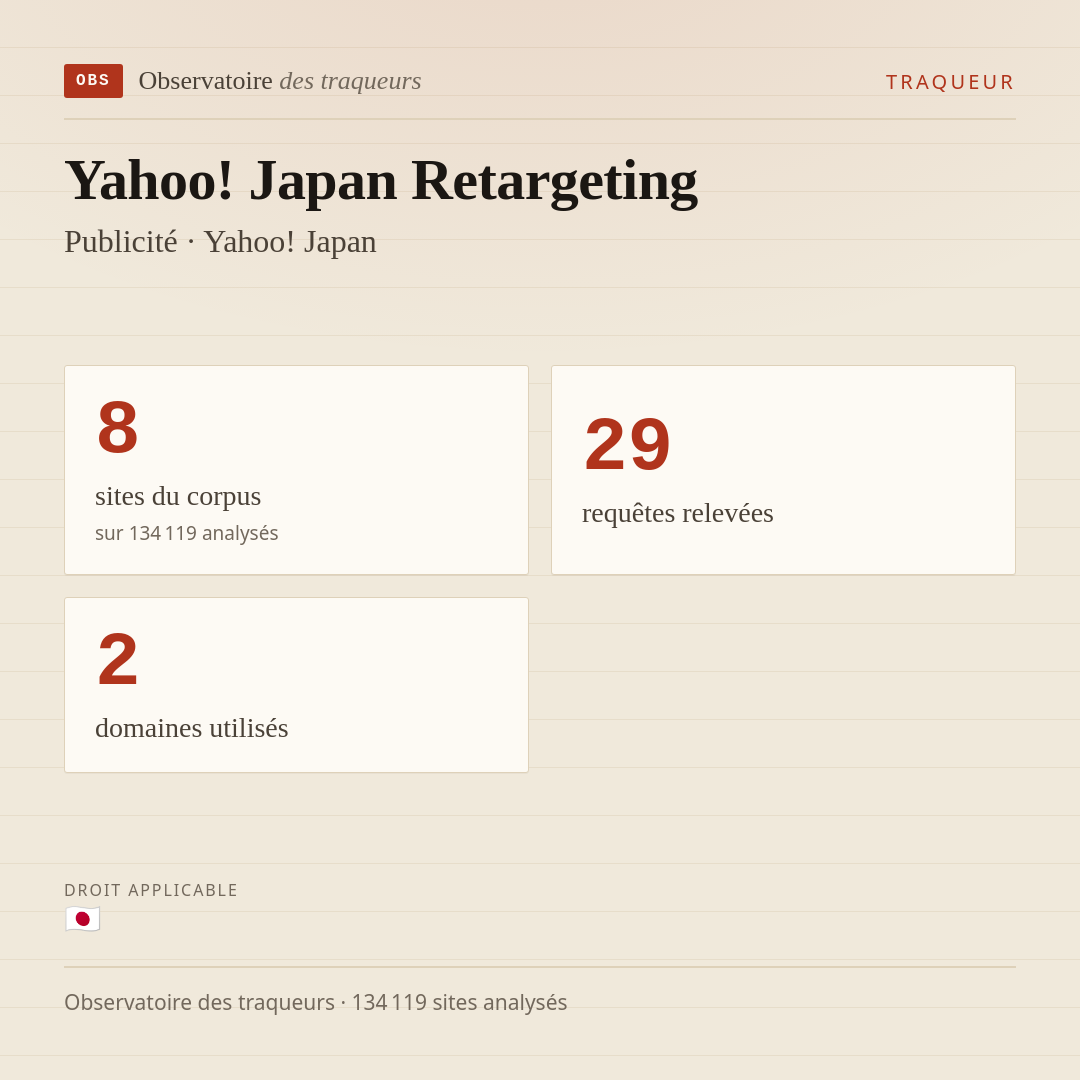Screen dimensions: 1080x1080
Task: Click the 2 domaines utilisés card
Action: point(296,685)
